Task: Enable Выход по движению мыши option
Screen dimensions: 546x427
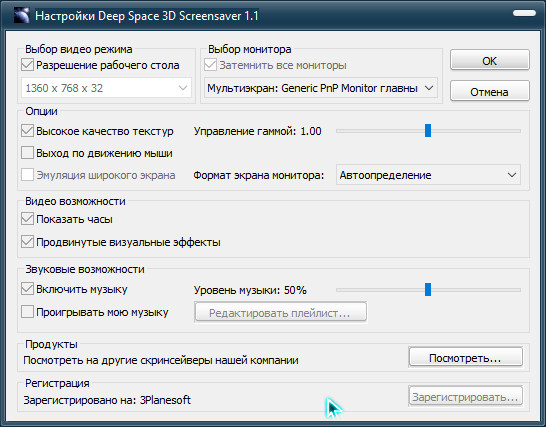Action: point(27,153)
